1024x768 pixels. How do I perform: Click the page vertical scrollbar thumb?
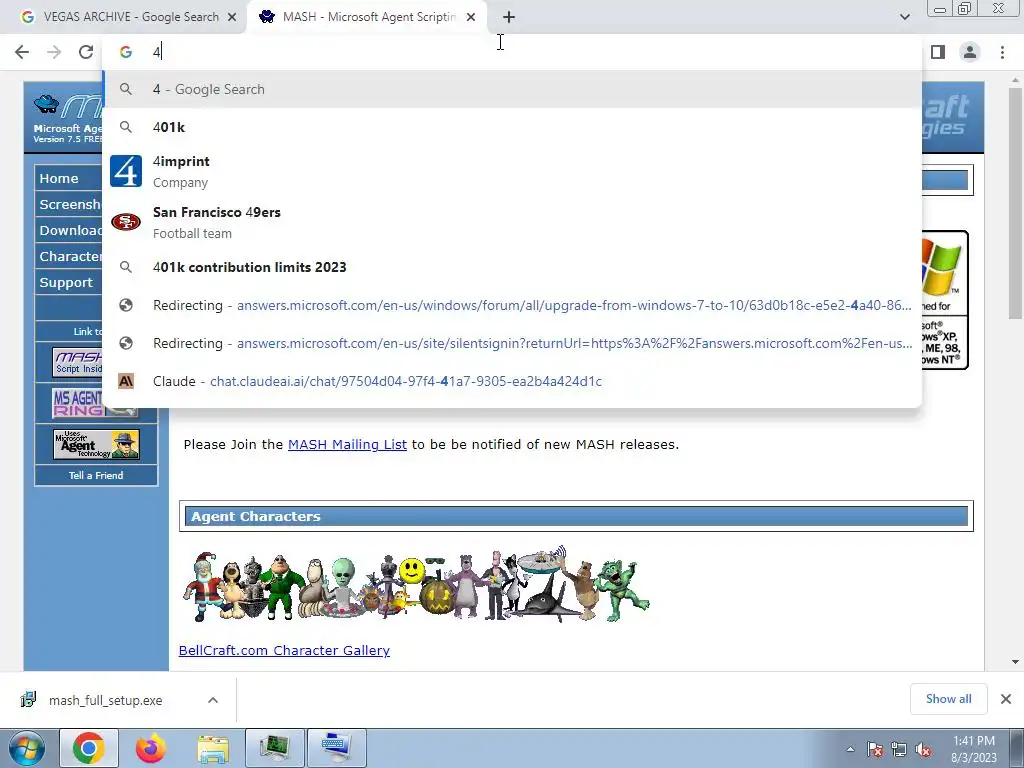[x=1015, y=204]
